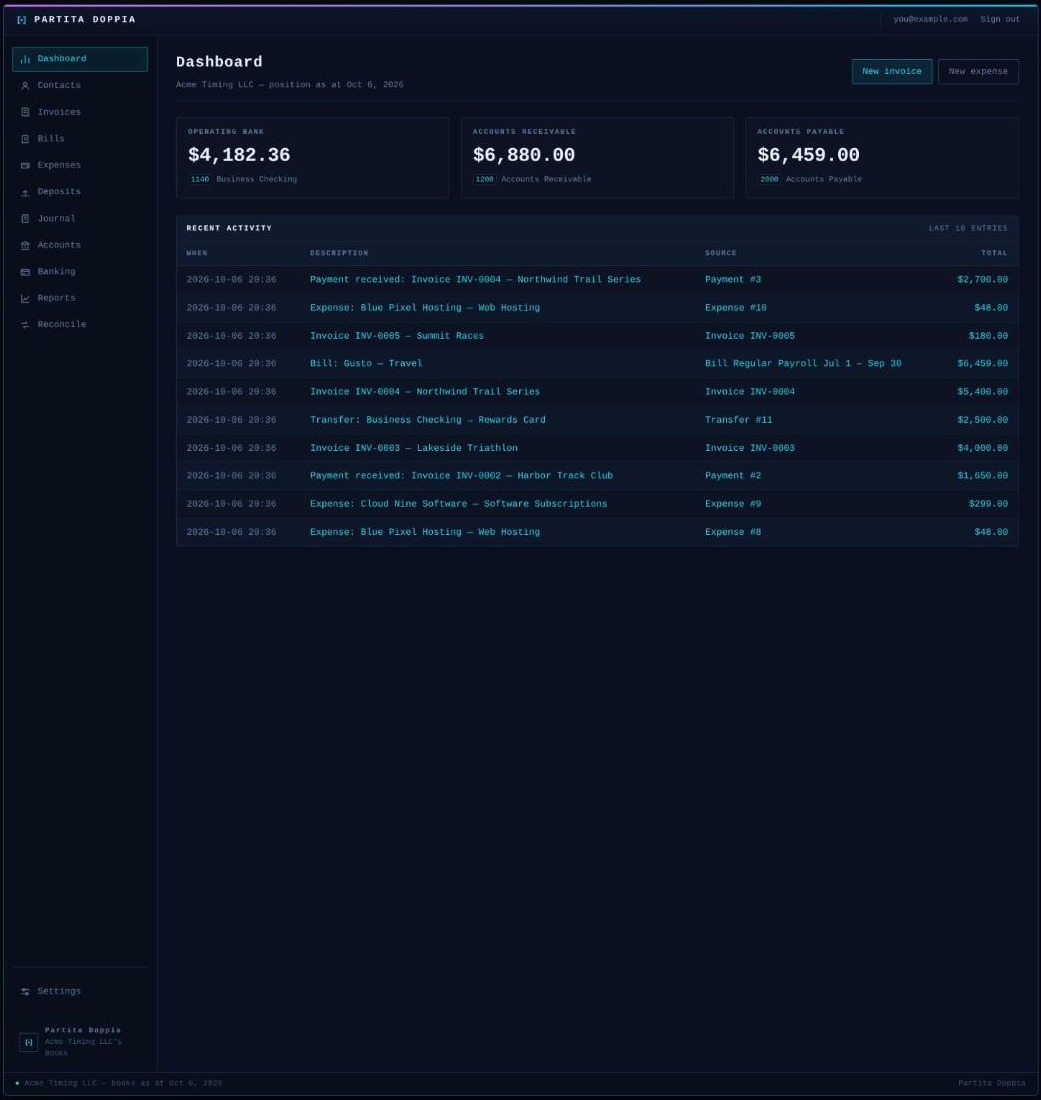Click the Banking credit card icon
The height and width of the screenshot is (1100, 1041).
coord(25,271)
